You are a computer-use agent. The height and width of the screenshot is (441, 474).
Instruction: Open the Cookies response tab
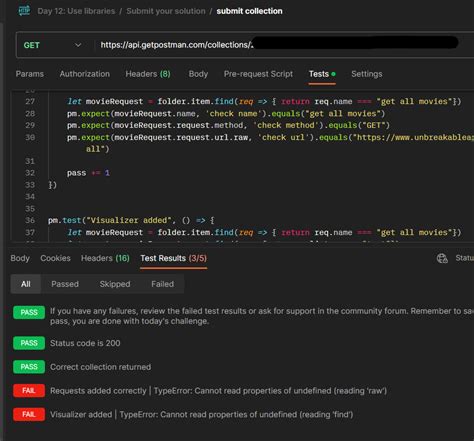(x=55, y=258)
